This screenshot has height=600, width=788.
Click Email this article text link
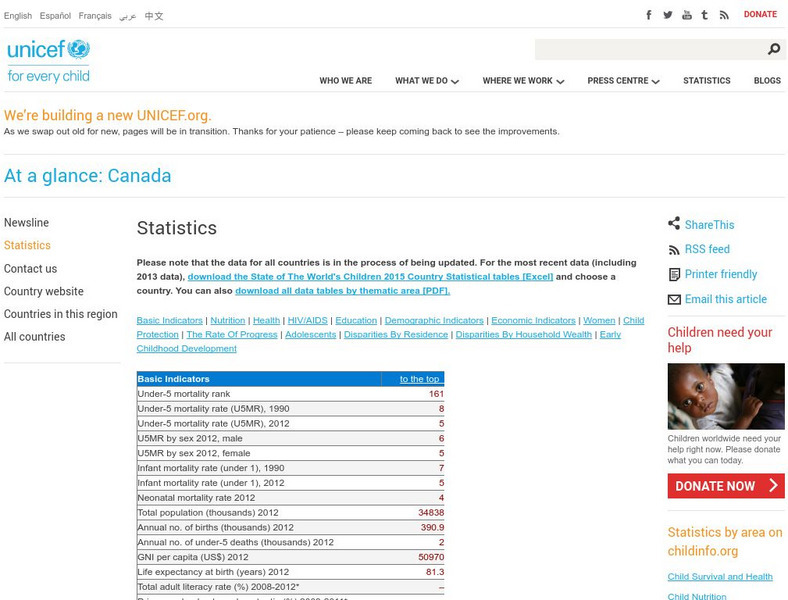pos(726,299)
